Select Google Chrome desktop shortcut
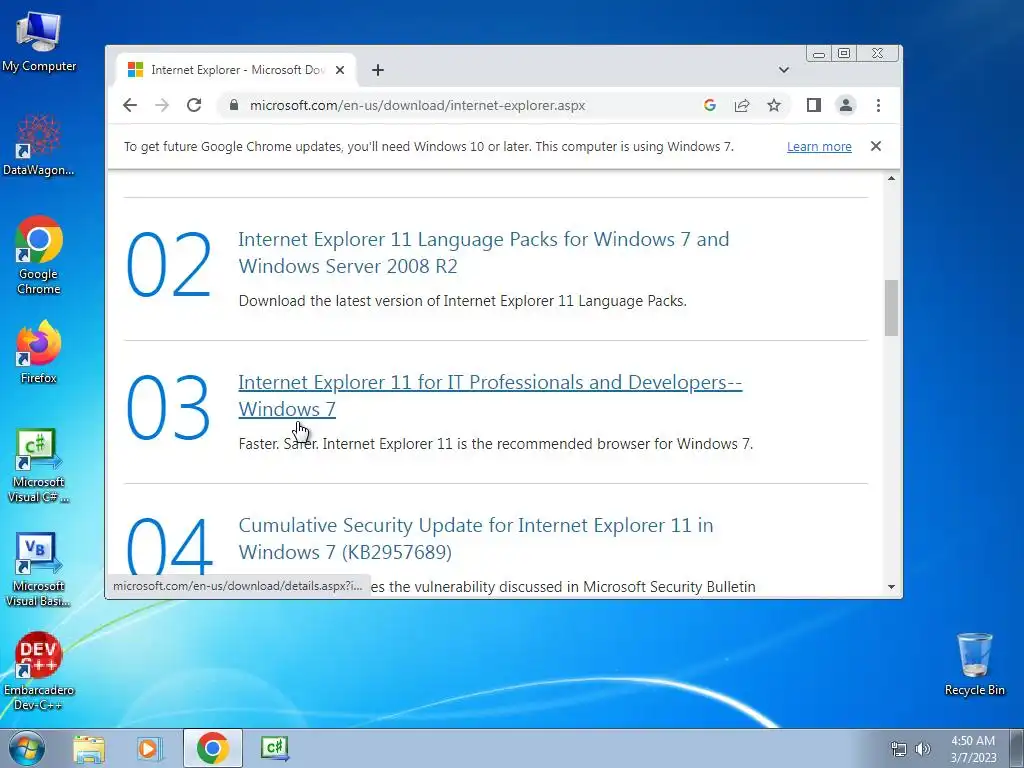 coord(39,255)
